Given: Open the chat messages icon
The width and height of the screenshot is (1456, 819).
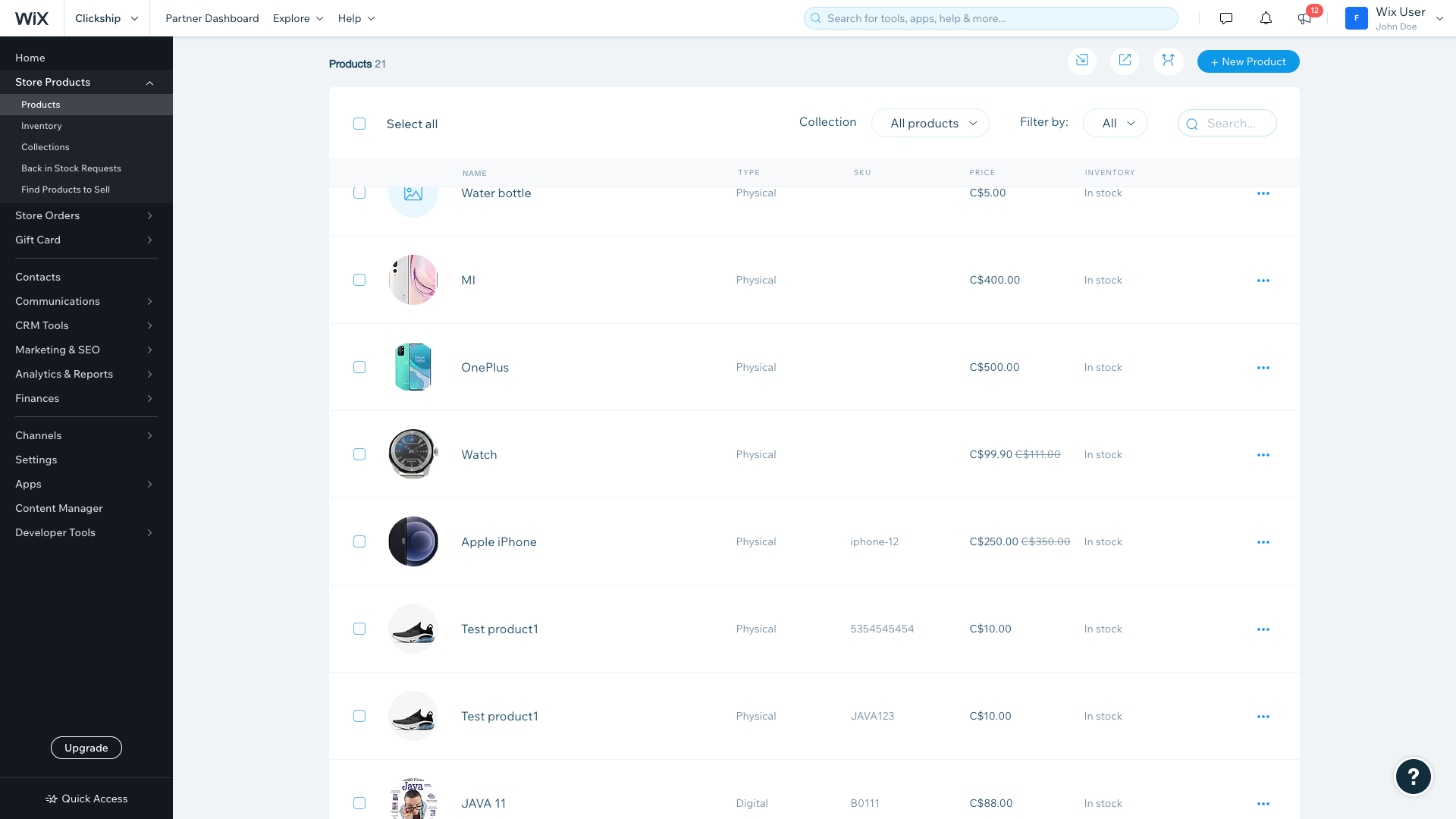Looking at the screenshot, I should tap(1226, 18).
